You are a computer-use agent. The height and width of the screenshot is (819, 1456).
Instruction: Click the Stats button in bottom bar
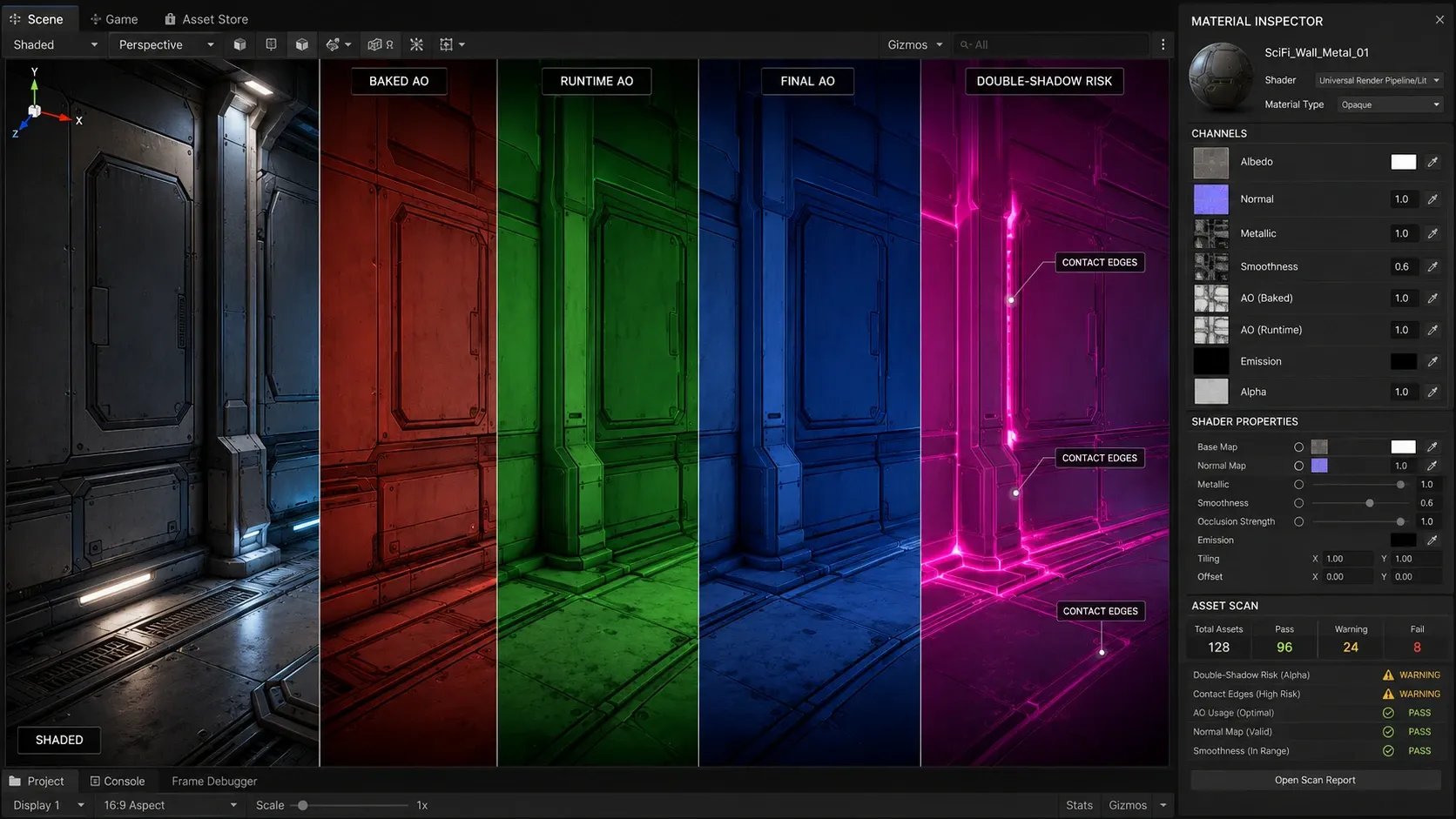pyautogui.click(x=1079, y=805)
